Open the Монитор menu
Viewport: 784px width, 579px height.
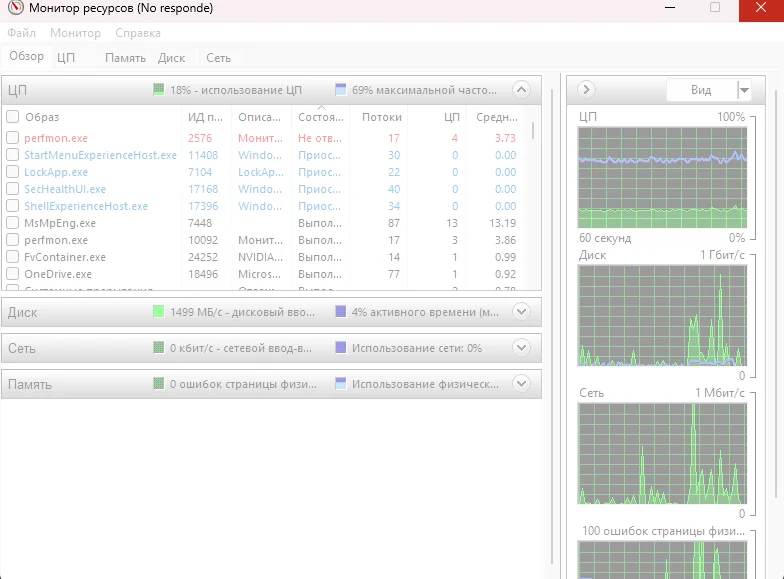(x=75, y=33)
